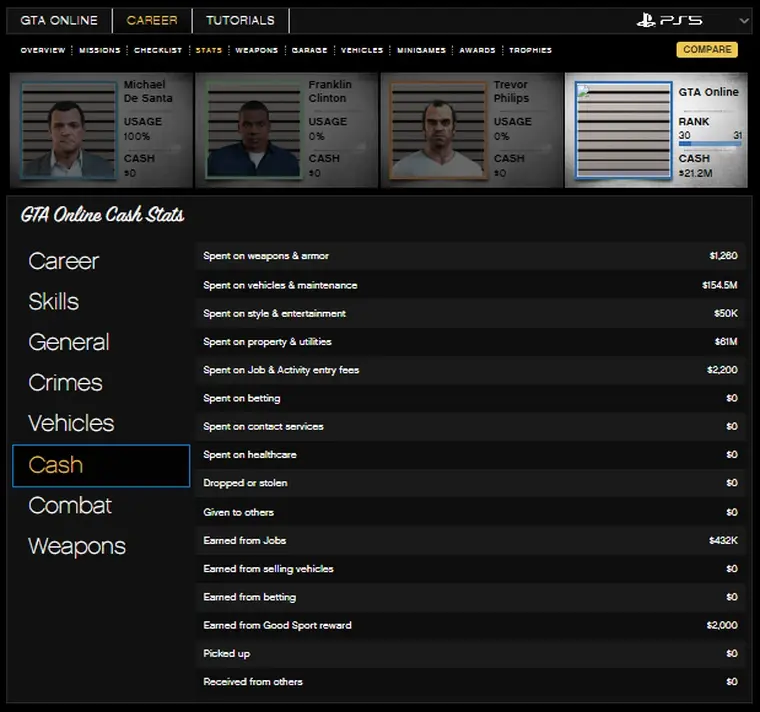
Task: Select Franklin Clinton character card
Action: click(286, 130)
